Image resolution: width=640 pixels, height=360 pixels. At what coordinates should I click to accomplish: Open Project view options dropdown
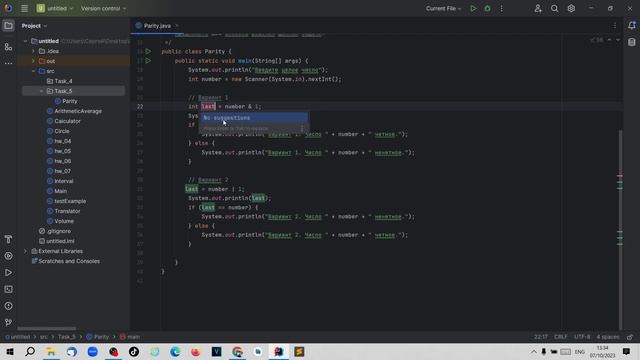point(34,26)
